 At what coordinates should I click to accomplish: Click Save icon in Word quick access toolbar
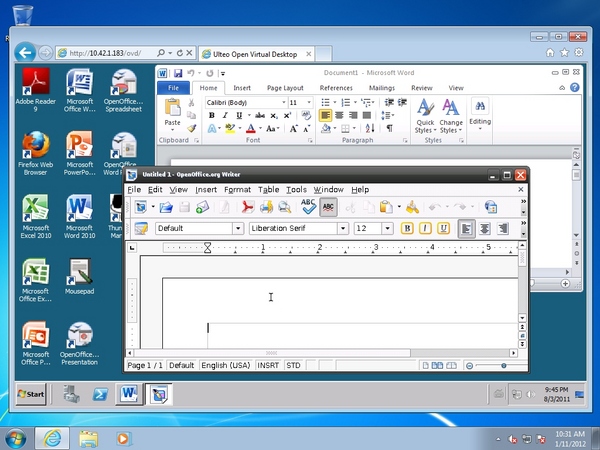[178, 73]
